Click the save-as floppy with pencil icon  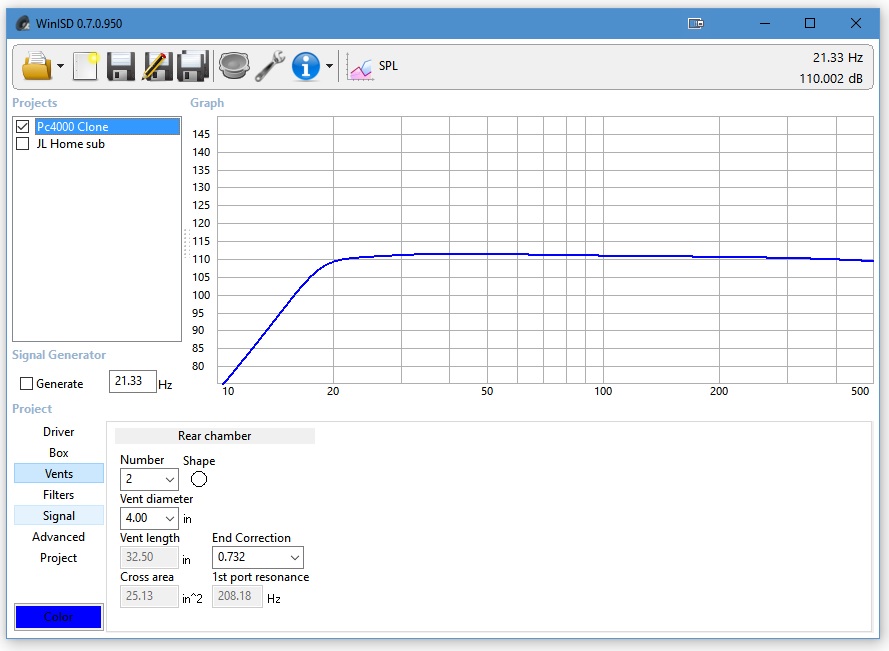click(157, 66)
